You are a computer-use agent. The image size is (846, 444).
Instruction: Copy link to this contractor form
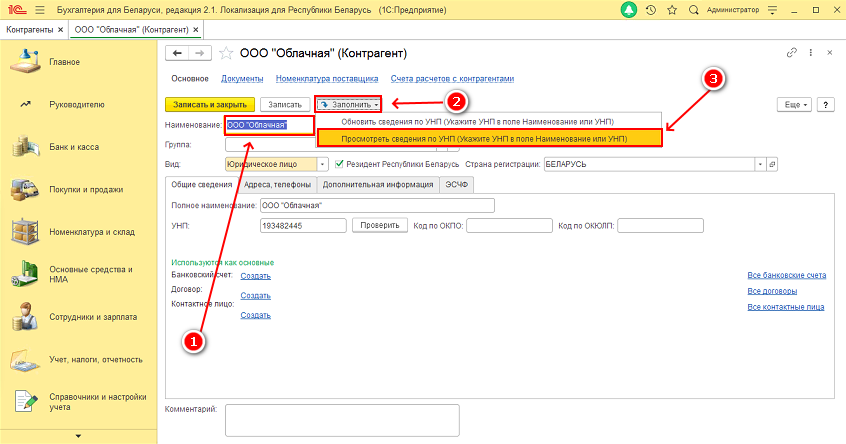click(x=792, y=52)
